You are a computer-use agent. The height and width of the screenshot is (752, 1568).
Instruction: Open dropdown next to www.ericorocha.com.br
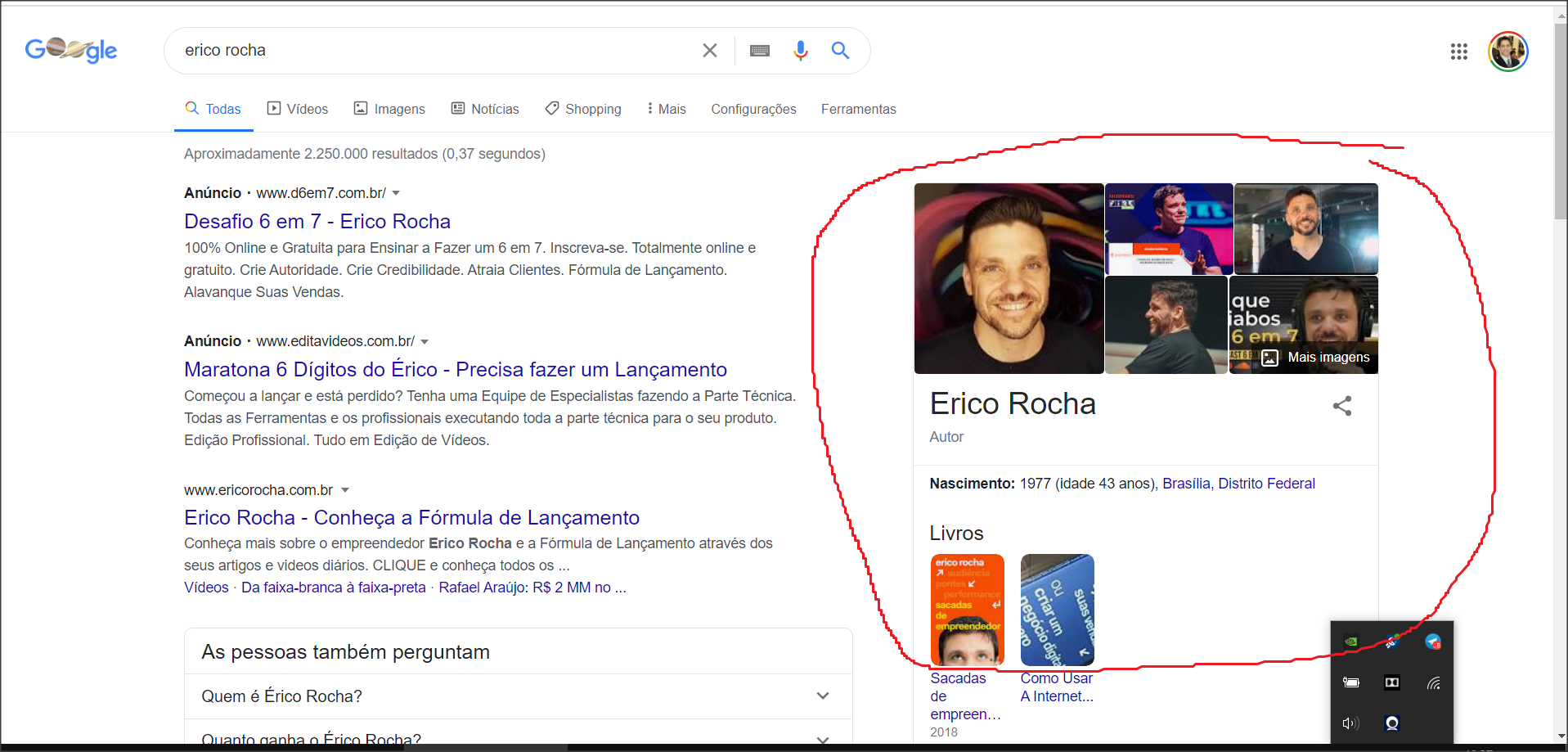tap(345, 490)
